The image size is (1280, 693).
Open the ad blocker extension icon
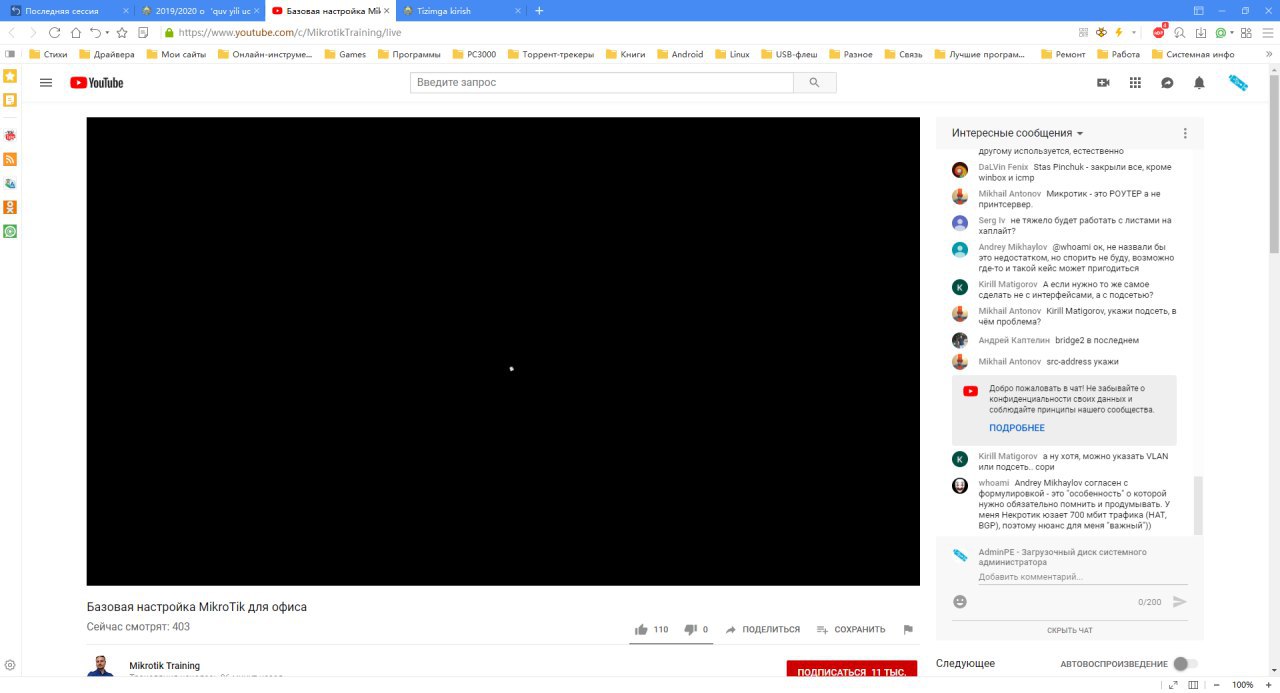click(1159, 32)
